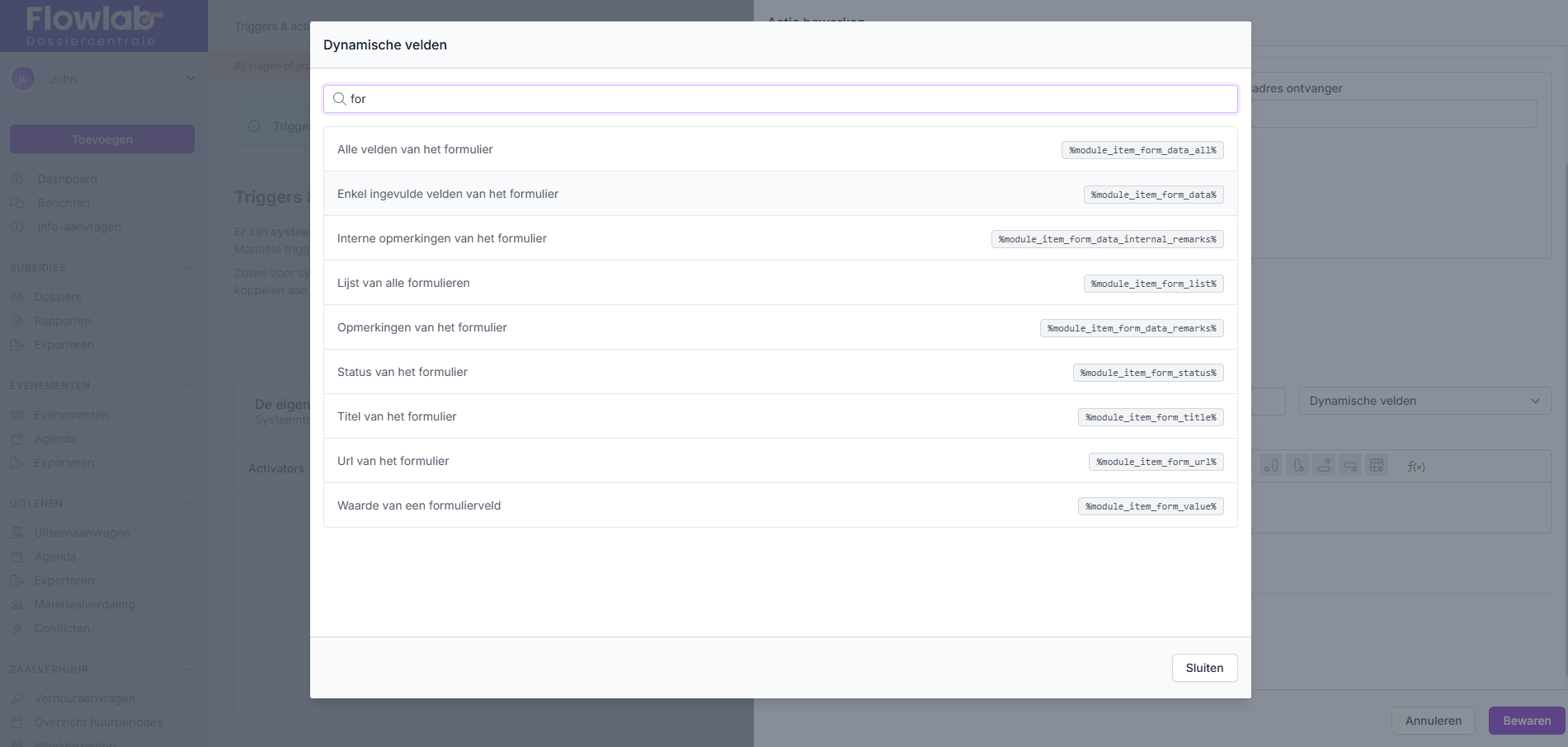Viewport: 1568px width, 747px height.
Task: Click the Dashboard gauge icon in sidebar
Action: (x=17, y=179)
